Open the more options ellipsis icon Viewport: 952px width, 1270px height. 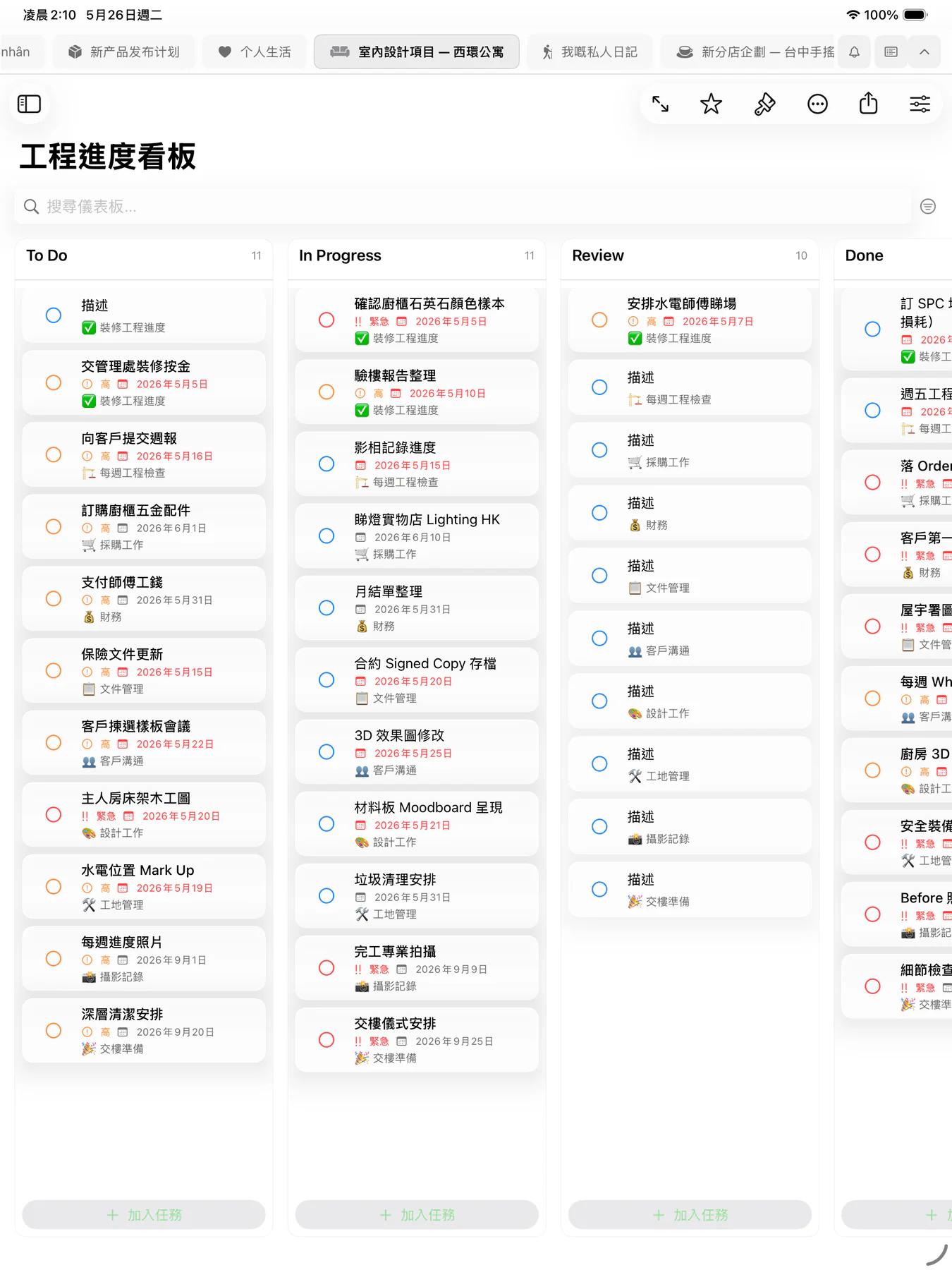(x=817, y=104)
